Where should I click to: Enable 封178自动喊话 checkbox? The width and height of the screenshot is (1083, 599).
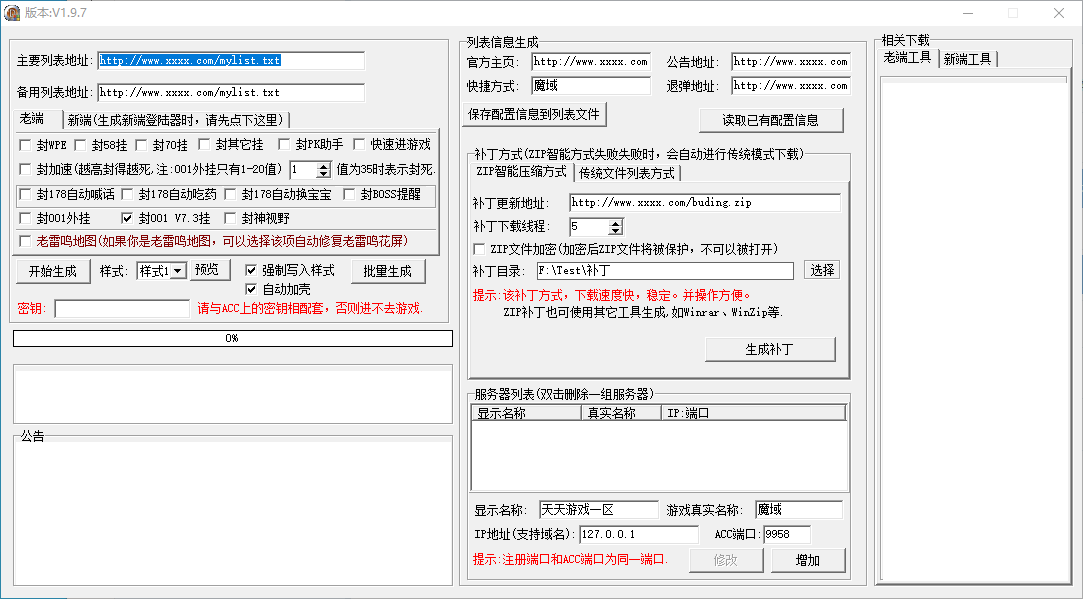26,194
